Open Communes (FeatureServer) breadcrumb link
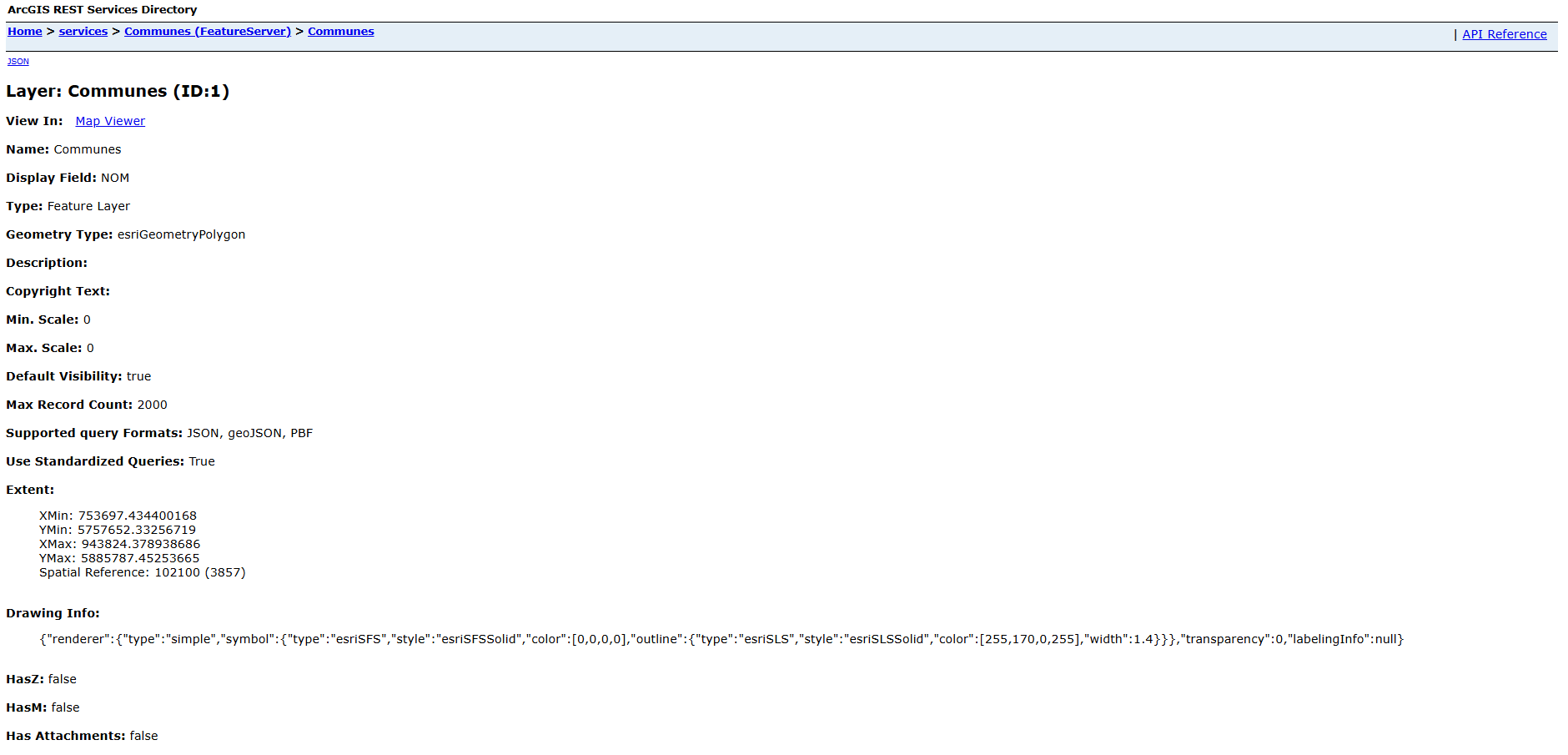 [207, 32]
